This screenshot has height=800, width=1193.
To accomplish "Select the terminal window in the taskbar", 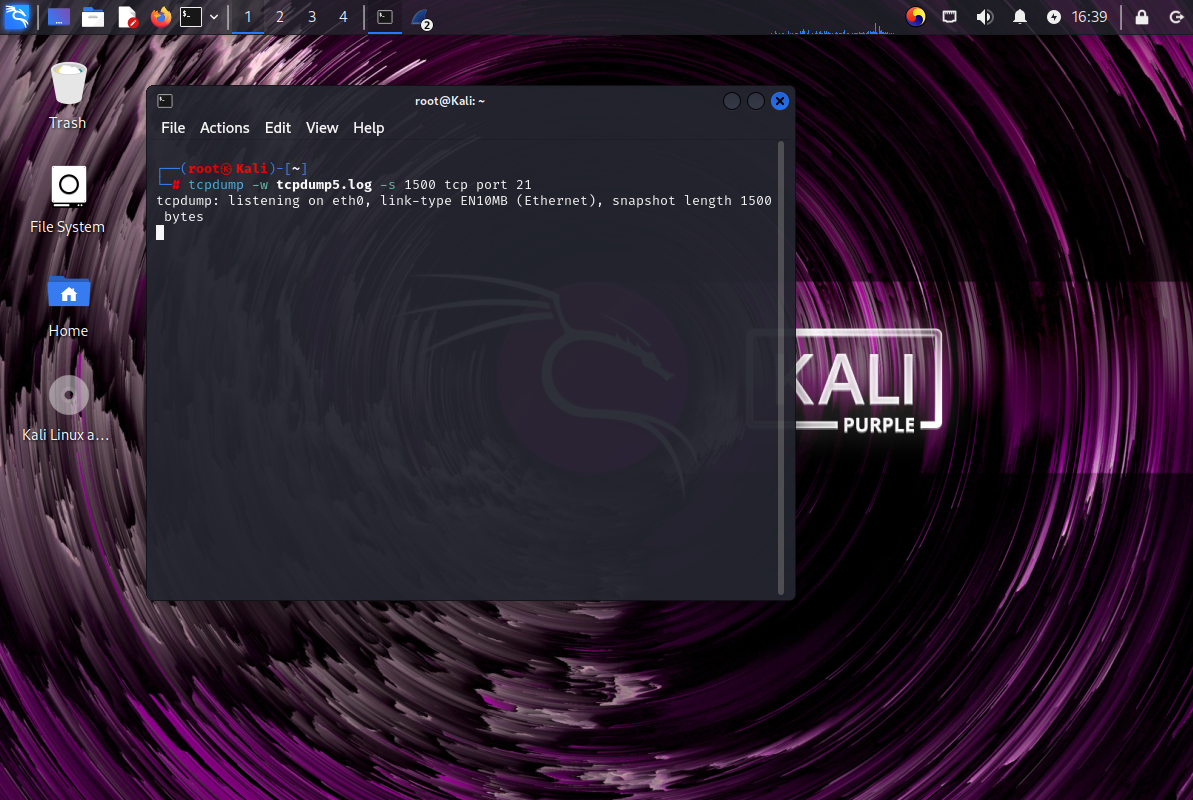I will pyautogui.click(x=385, y=17).
